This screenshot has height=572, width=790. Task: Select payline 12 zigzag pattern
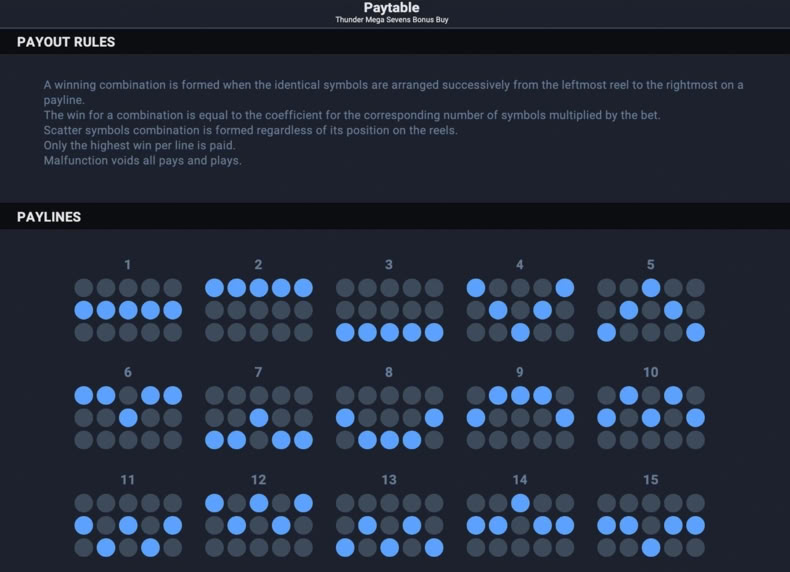[x=258, y=525]
